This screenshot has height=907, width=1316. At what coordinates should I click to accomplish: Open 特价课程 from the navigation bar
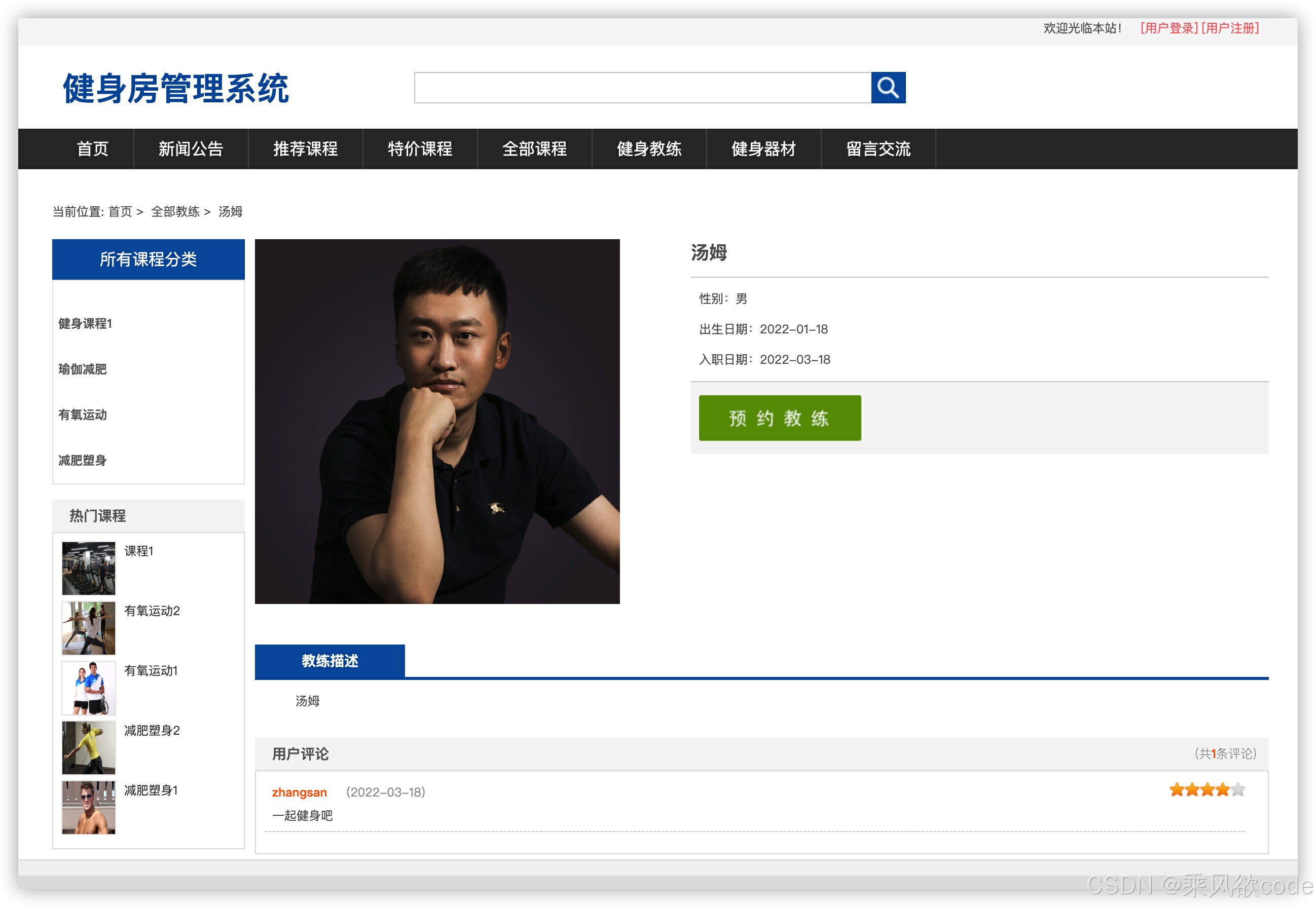point(420,149)
